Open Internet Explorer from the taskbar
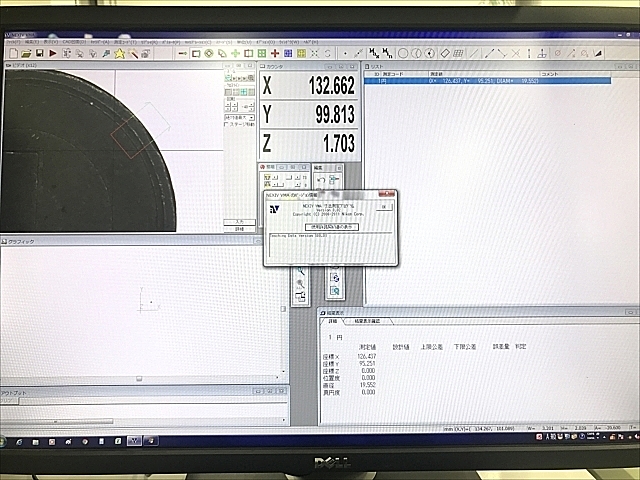The width and height of the screenshot is (640, 480). pyautogui.click(x=19, y=442)
